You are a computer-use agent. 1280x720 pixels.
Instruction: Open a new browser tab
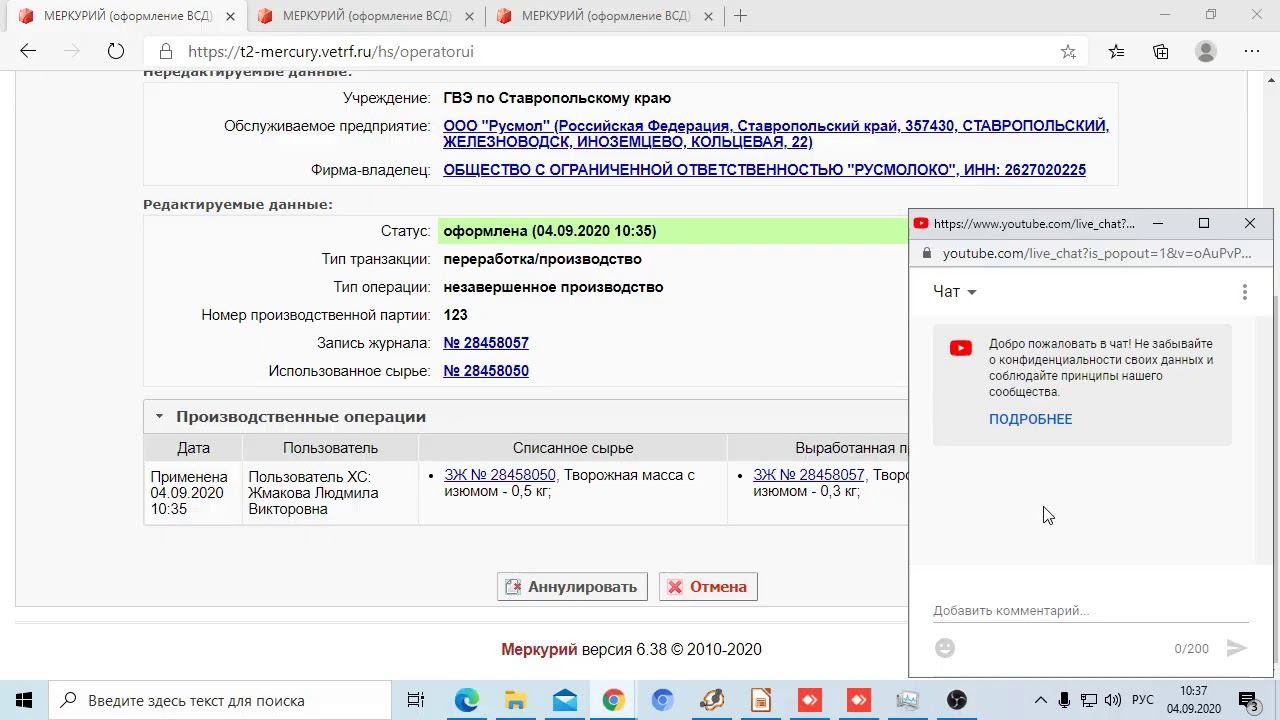pyautogui.click(x=740, y=16)
